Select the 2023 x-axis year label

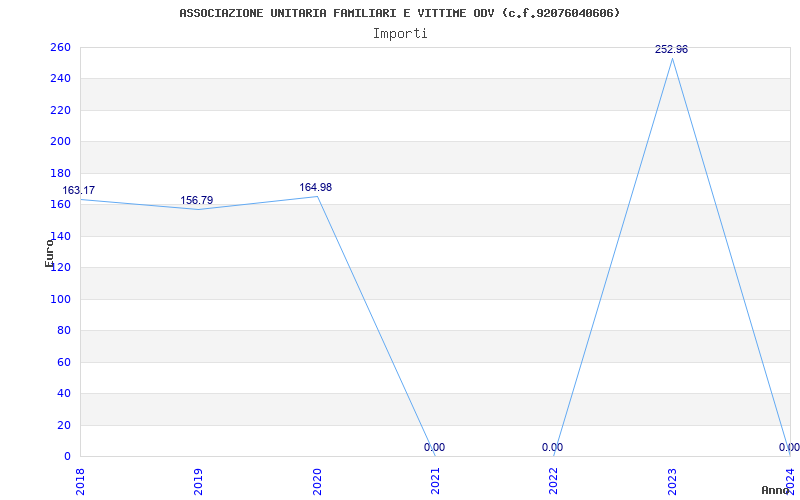pos(672,482)
